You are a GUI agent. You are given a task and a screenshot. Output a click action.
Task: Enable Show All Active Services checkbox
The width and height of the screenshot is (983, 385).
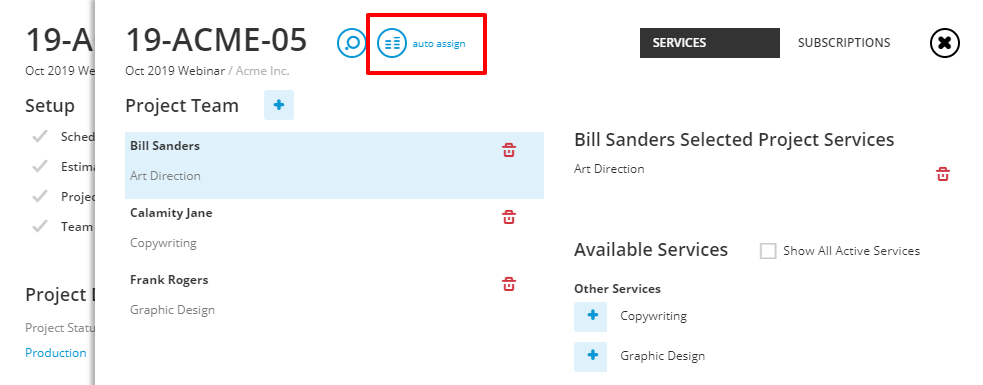768,251
